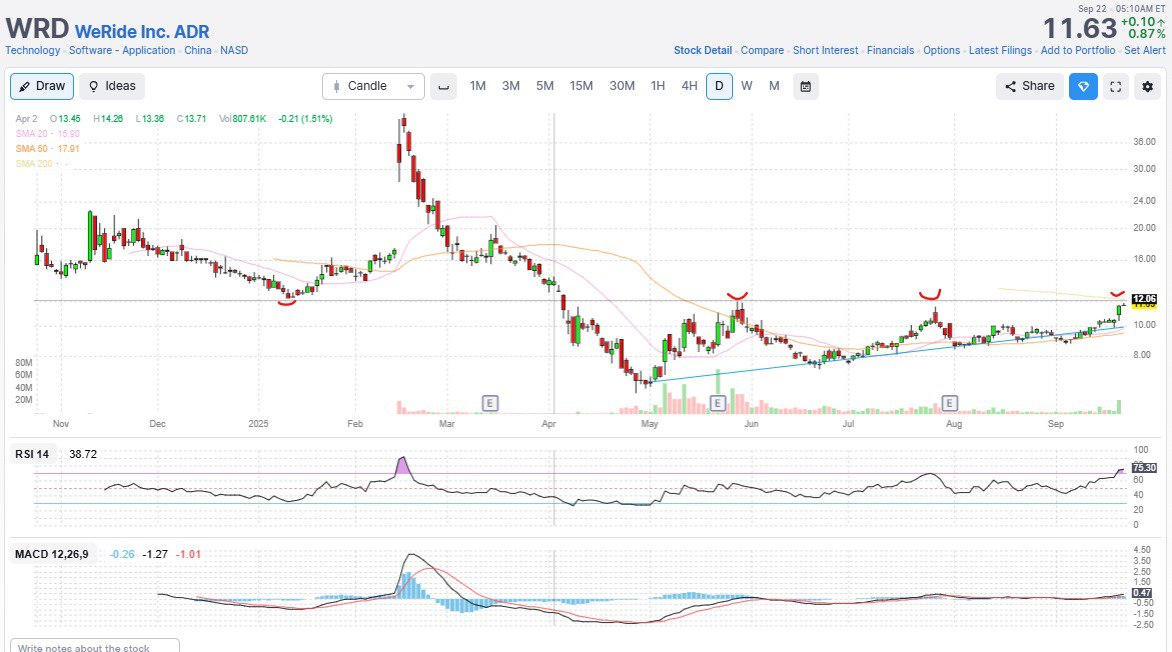1172x652 pixels.
Task: Click the earnings E marker in late May
Action: (717, 403)
